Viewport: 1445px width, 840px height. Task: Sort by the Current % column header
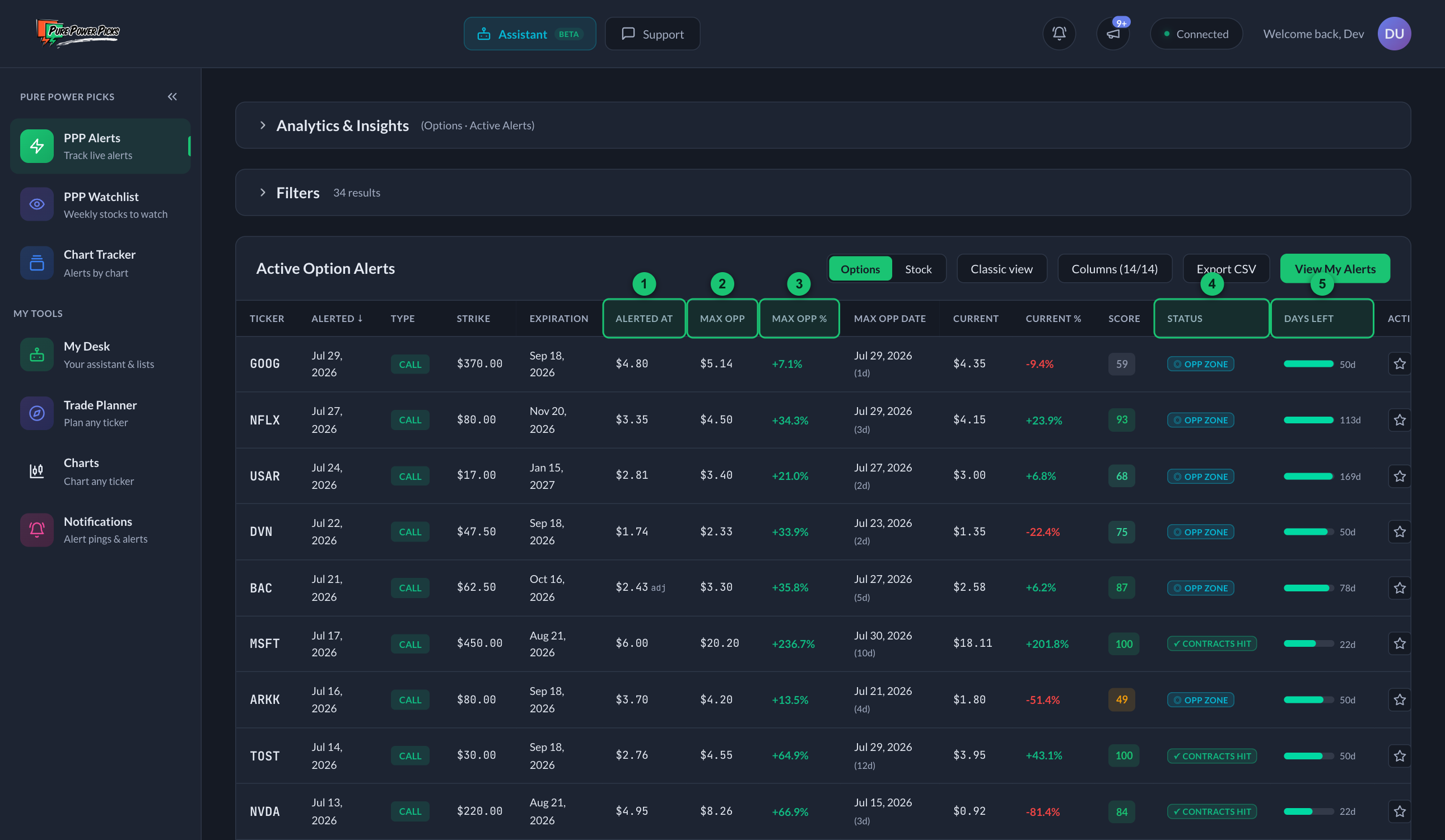(x=1053, y=318)
